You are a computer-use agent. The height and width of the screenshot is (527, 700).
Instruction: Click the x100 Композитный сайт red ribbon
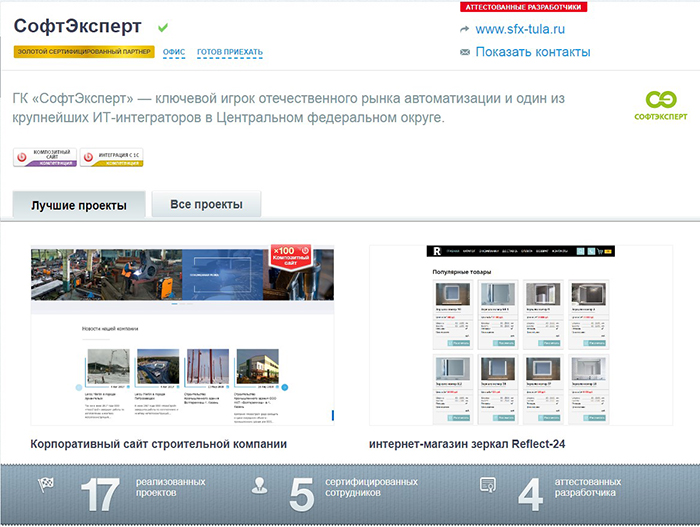click(291, 256)
